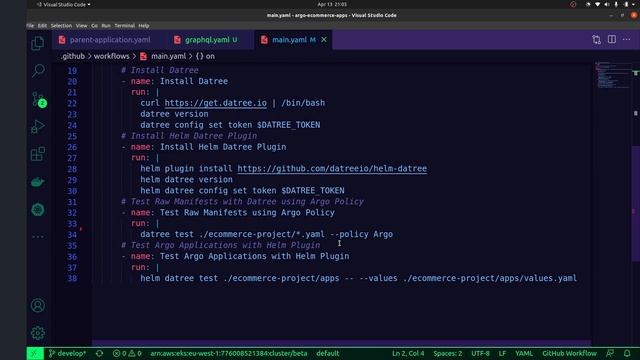Click line number 19 in the gutter
The width and height of the screenshot is (640, 360).
72,71
